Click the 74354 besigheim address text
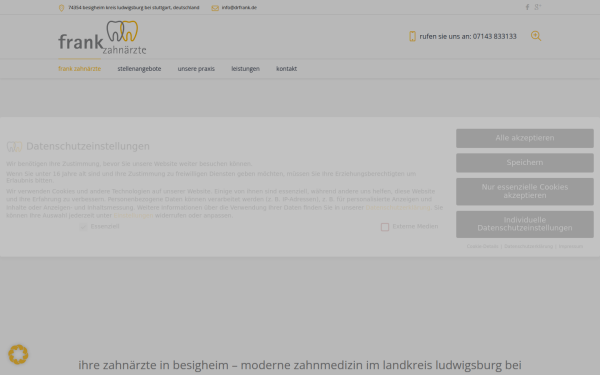This screenshot has width=600, height=375. 134,8
